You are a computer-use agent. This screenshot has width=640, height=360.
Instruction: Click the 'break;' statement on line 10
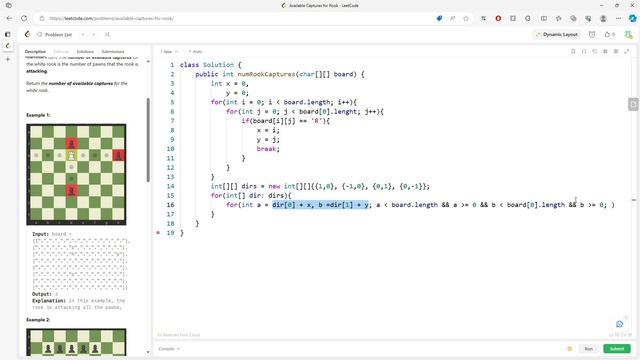tap(268, 149)
